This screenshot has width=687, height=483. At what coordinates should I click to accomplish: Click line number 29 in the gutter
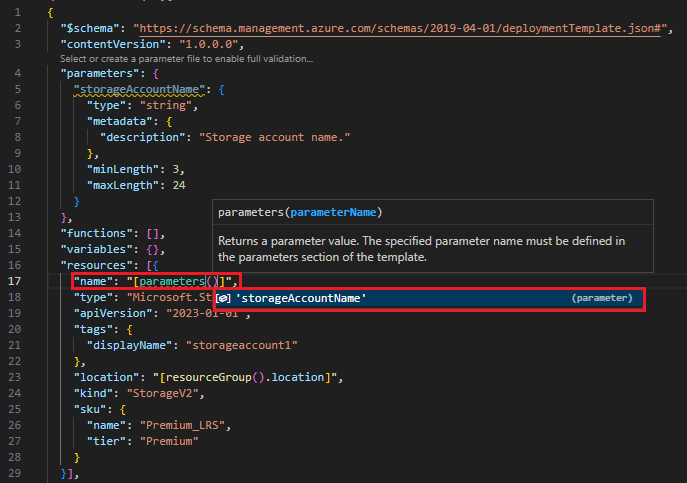(x=14, y=473)
